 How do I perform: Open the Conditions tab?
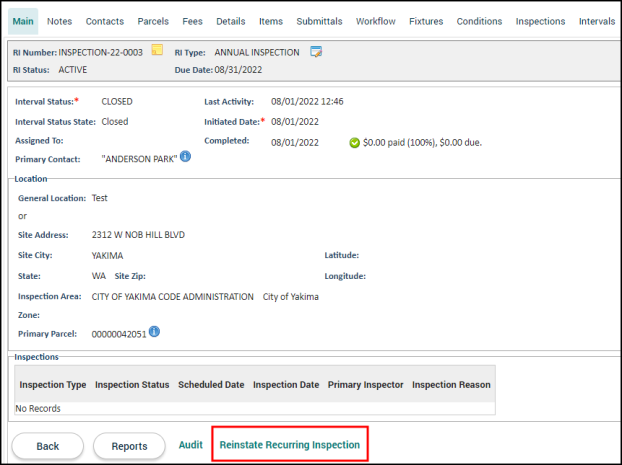(x=479, y=21)
